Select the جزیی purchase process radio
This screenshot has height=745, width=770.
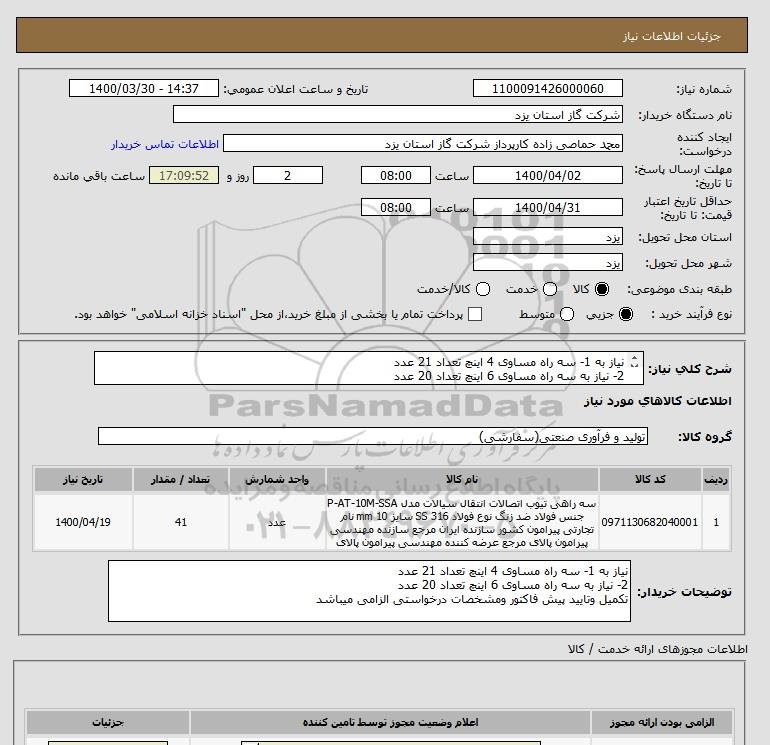pos(626,314)
